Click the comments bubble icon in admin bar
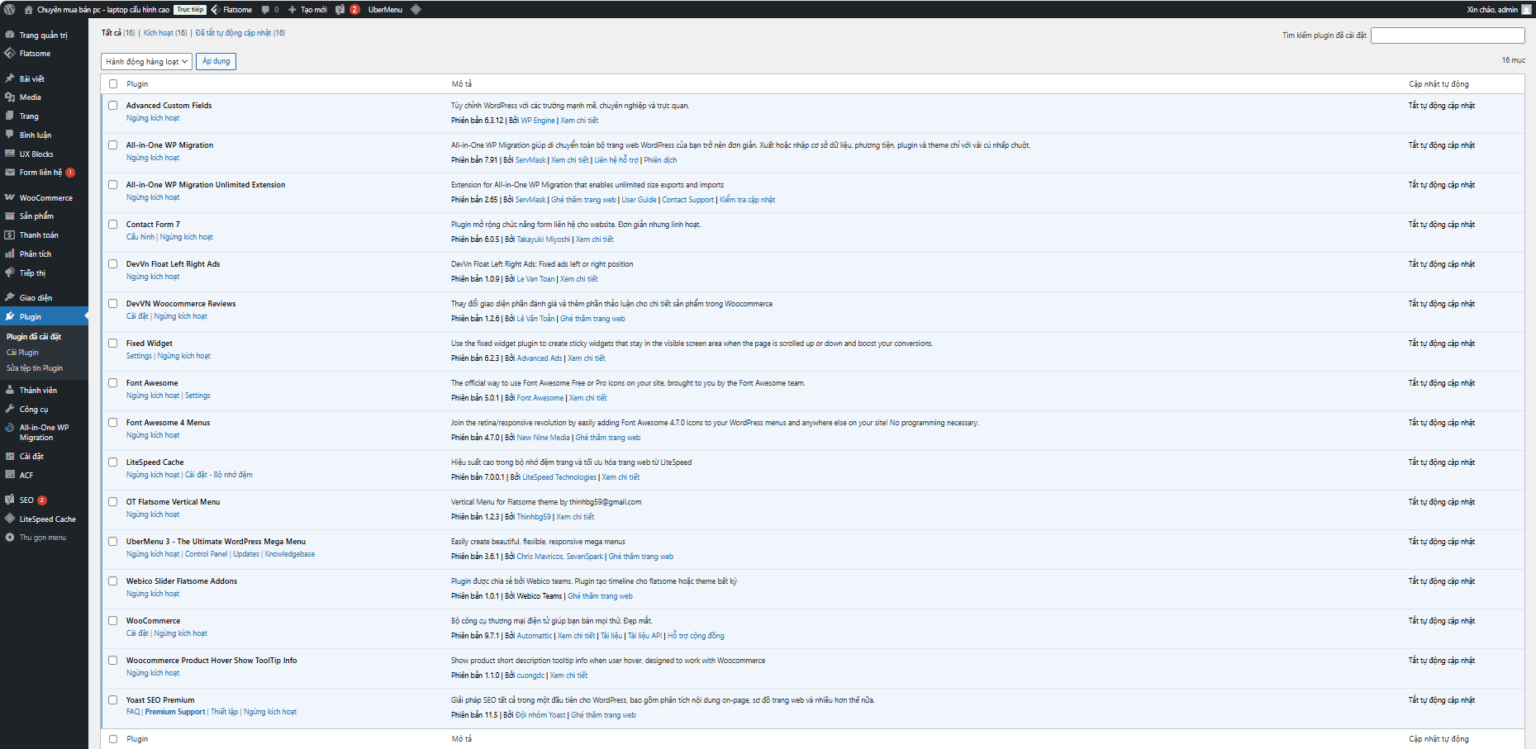Viewport: 1536px width, 749px height. tap(265, 9)
